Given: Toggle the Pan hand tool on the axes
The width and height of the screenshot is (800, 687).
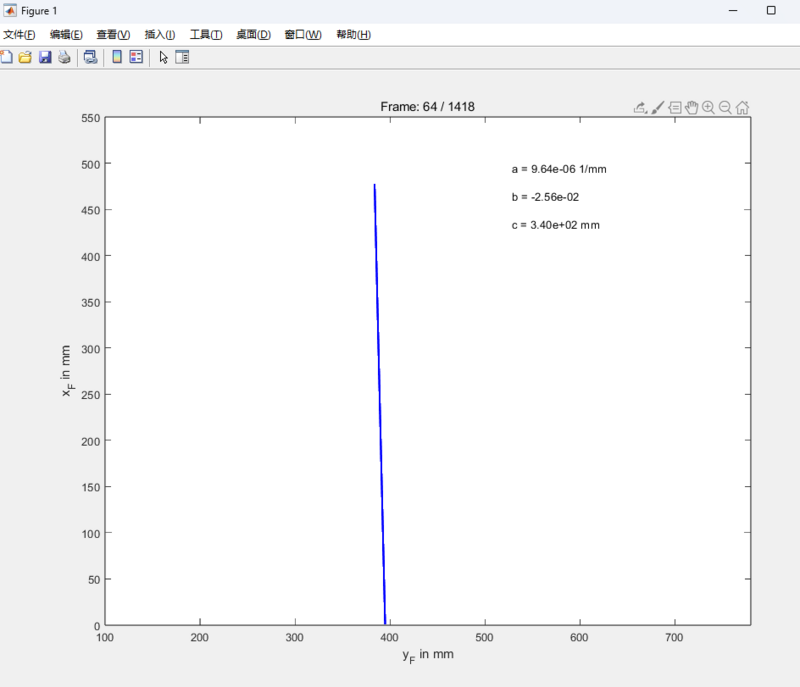Looking at the screenshot, I should pyautogui.click(x=691, y=108).
